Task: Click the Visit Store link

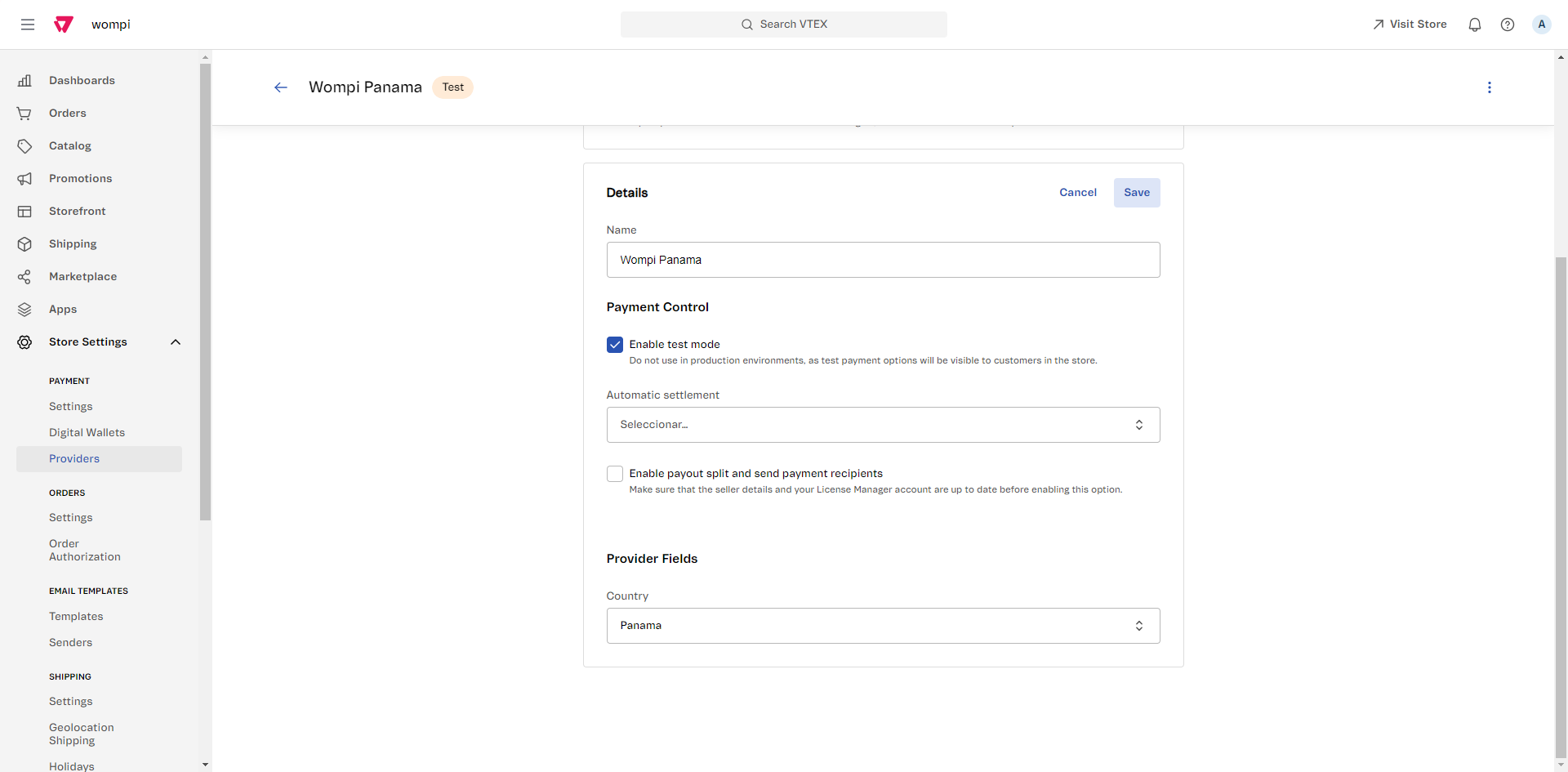Action: click(x=1410, y=25)
